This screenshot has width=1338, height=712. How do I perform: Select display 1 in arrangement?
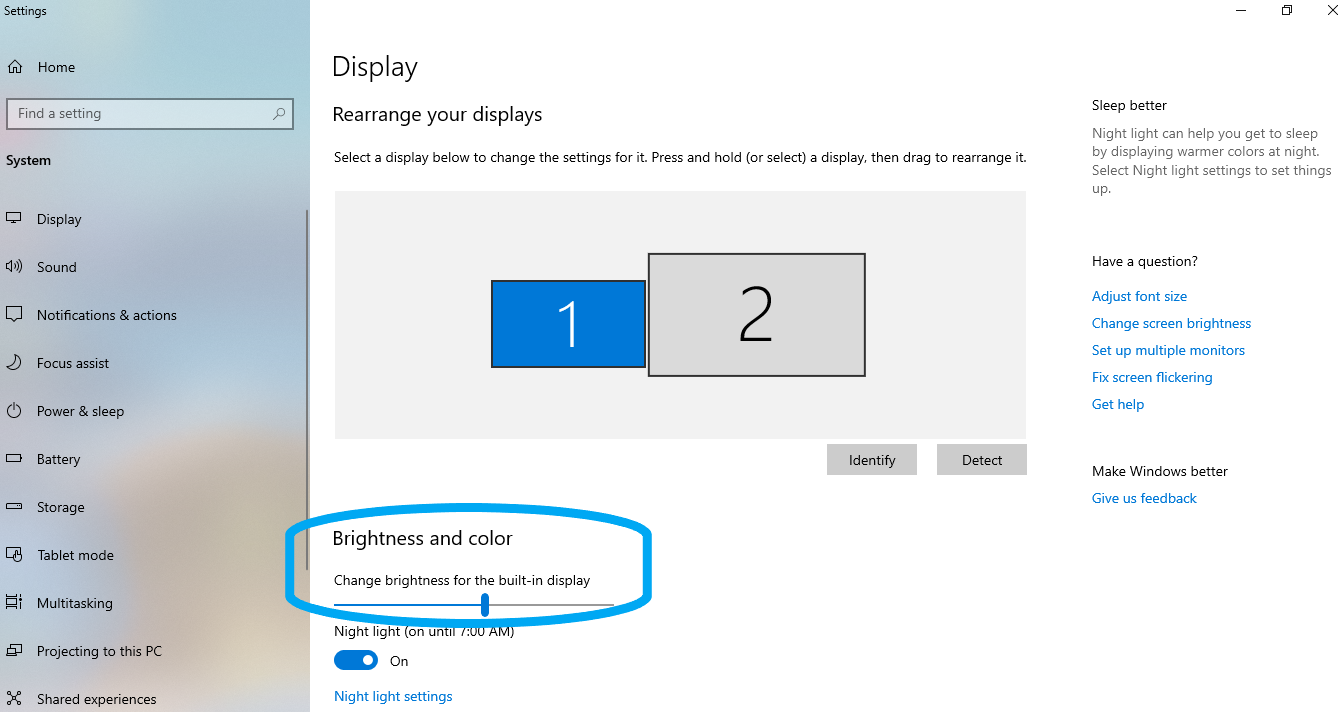pyautogui.click(x=568, y=324)
